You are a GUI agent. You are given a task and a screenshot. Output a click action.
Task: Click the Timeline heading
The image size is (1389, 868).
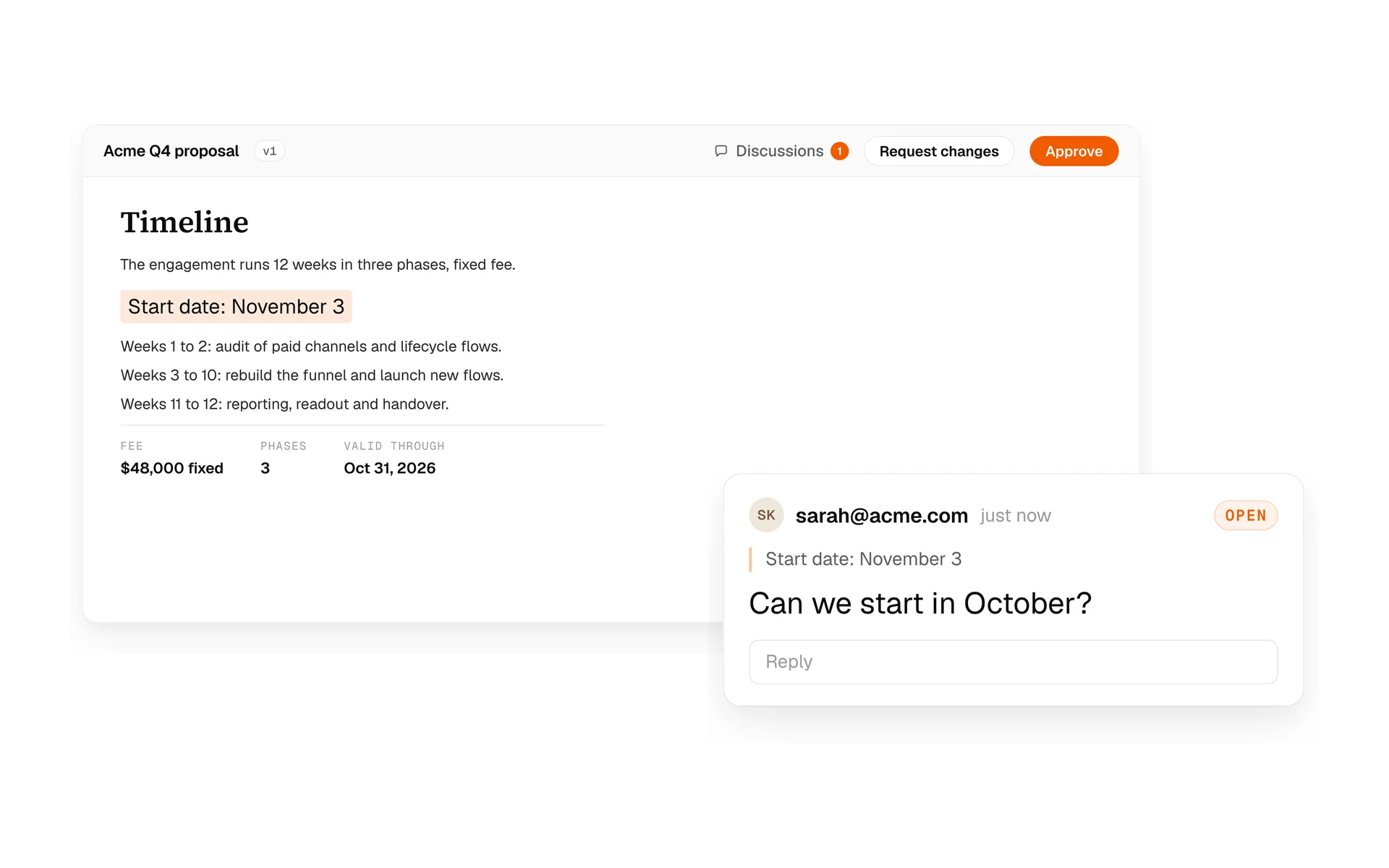[184, 222]
